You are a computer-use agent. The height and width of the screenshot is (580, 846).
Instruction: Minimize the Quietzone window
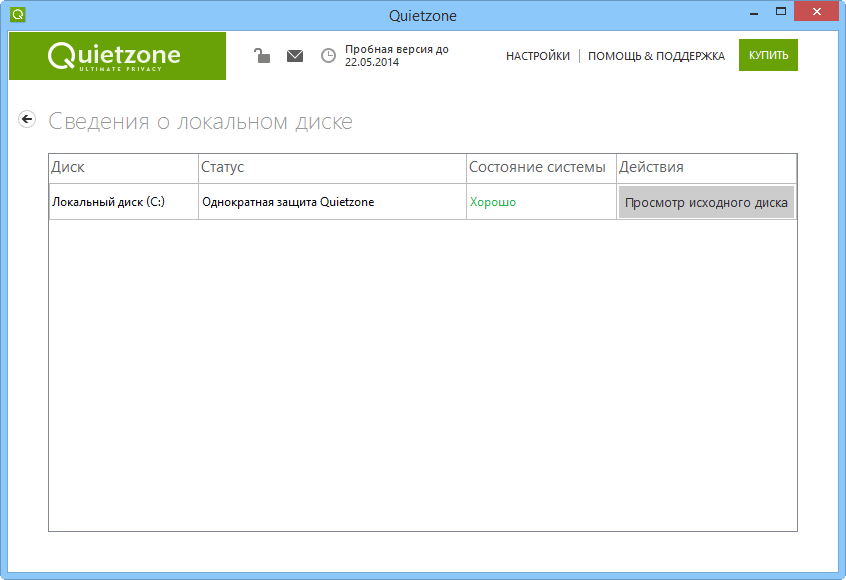754,12
